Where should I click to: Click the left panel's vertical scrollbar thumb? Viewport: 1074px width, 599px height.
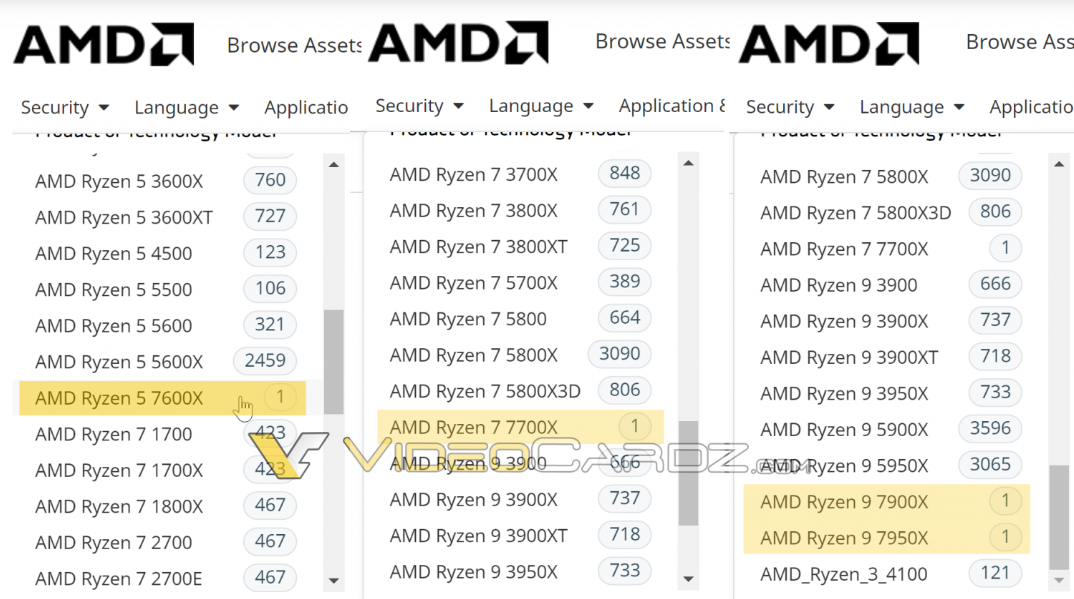pos(334,360)
